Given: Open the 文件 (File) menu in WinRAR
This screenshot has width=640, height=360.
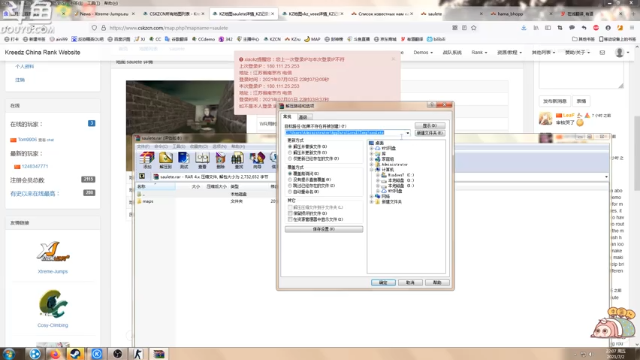Looking at the screenshot, I should 143,146.
